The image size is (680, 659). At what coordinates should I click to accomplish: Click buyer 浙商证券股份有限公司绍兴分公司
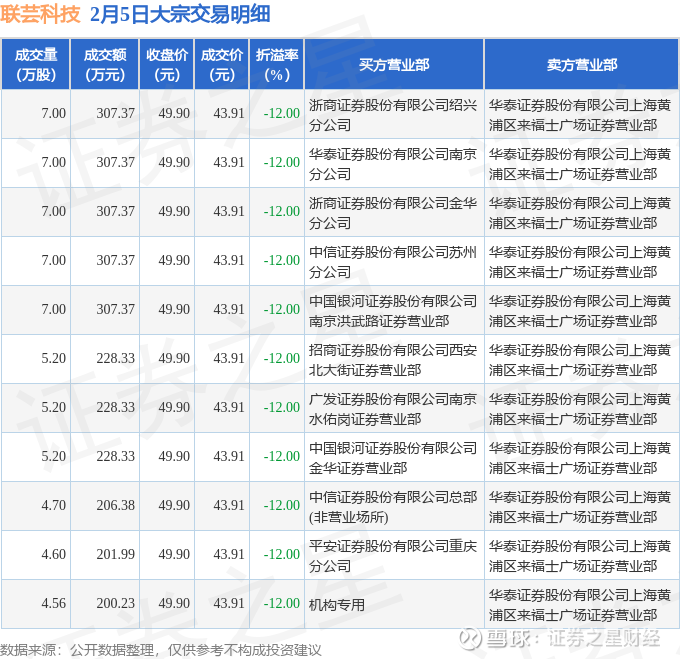(393, 114)
